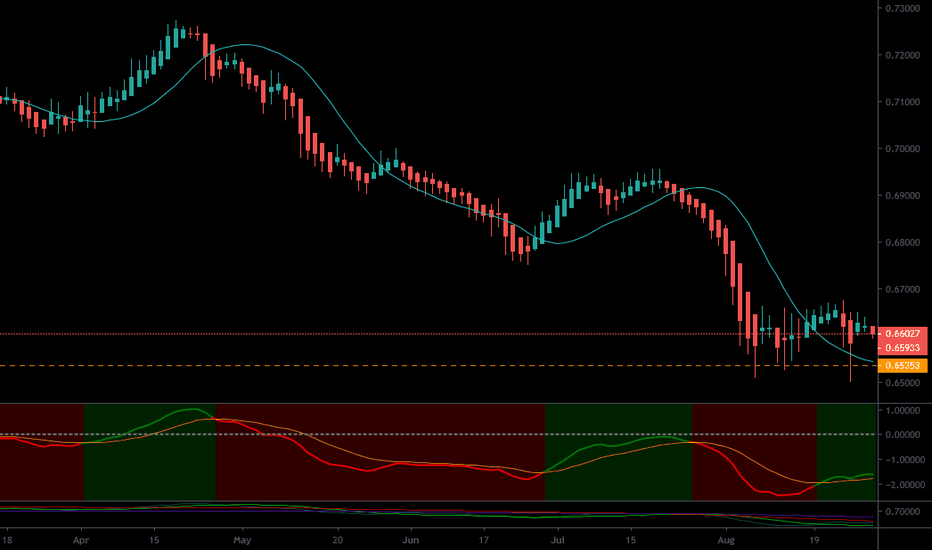This screenshot has height=550, width=932.
Task: Click the 0.71000 price axis value
Action: (904, 102)
